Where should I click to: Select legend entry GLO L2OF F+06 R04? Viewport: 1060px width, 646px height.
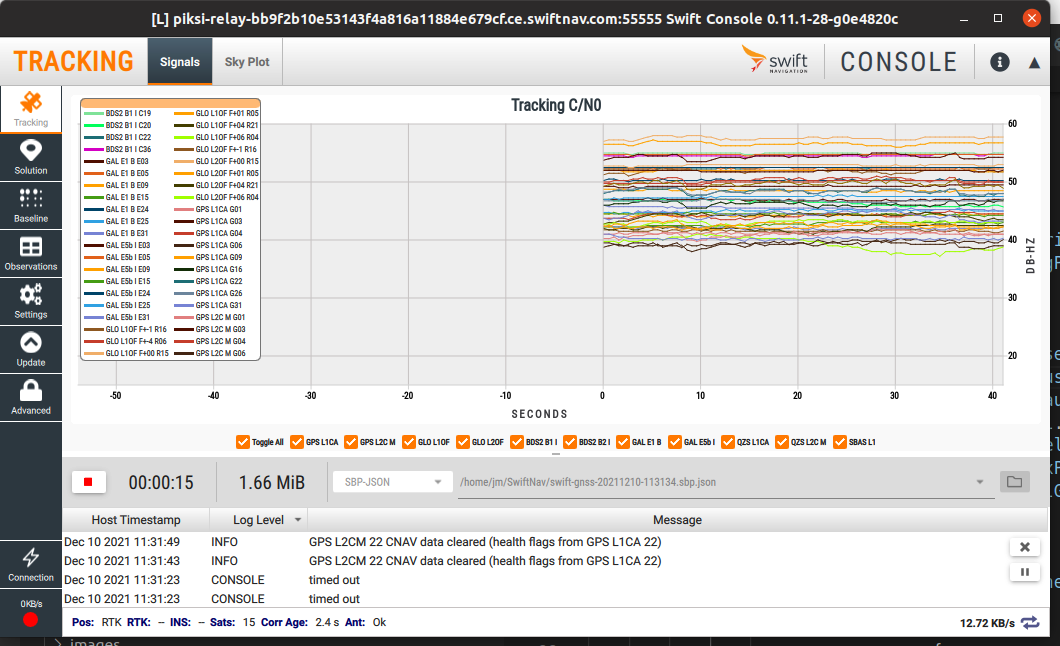pos(216,197)
